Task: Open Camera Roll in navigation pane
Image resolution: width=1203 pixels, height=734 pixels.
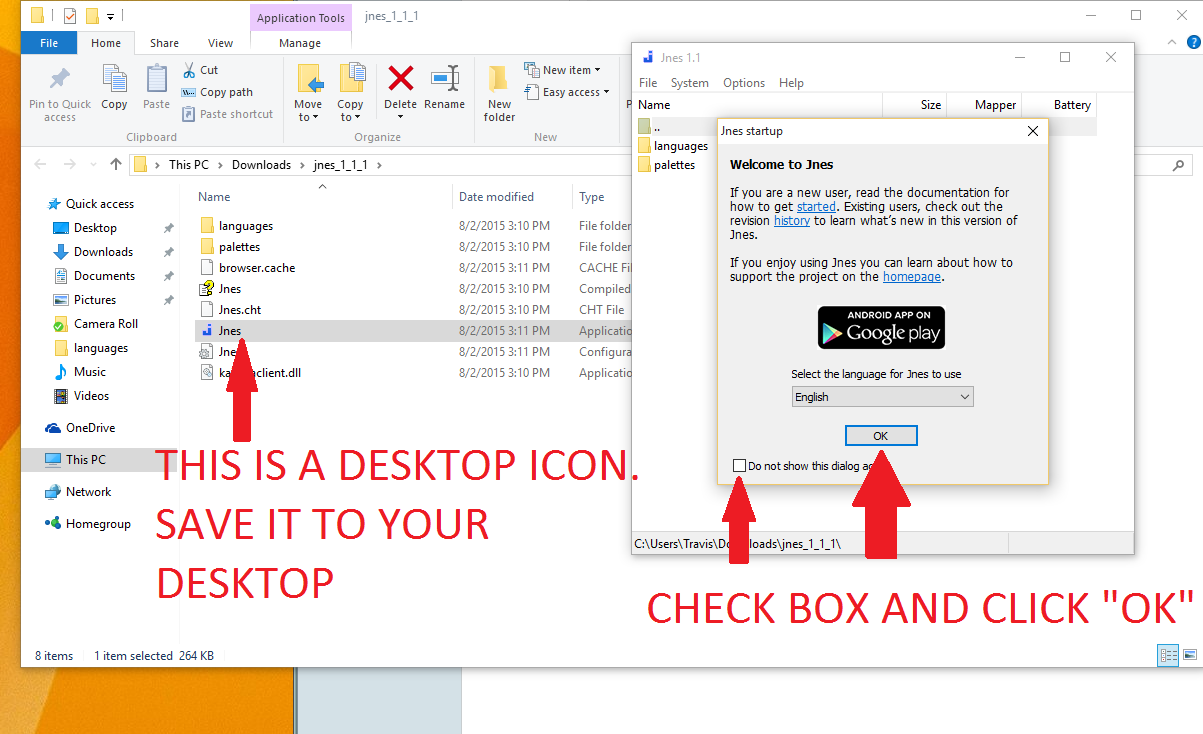Action: pos(105,324)
